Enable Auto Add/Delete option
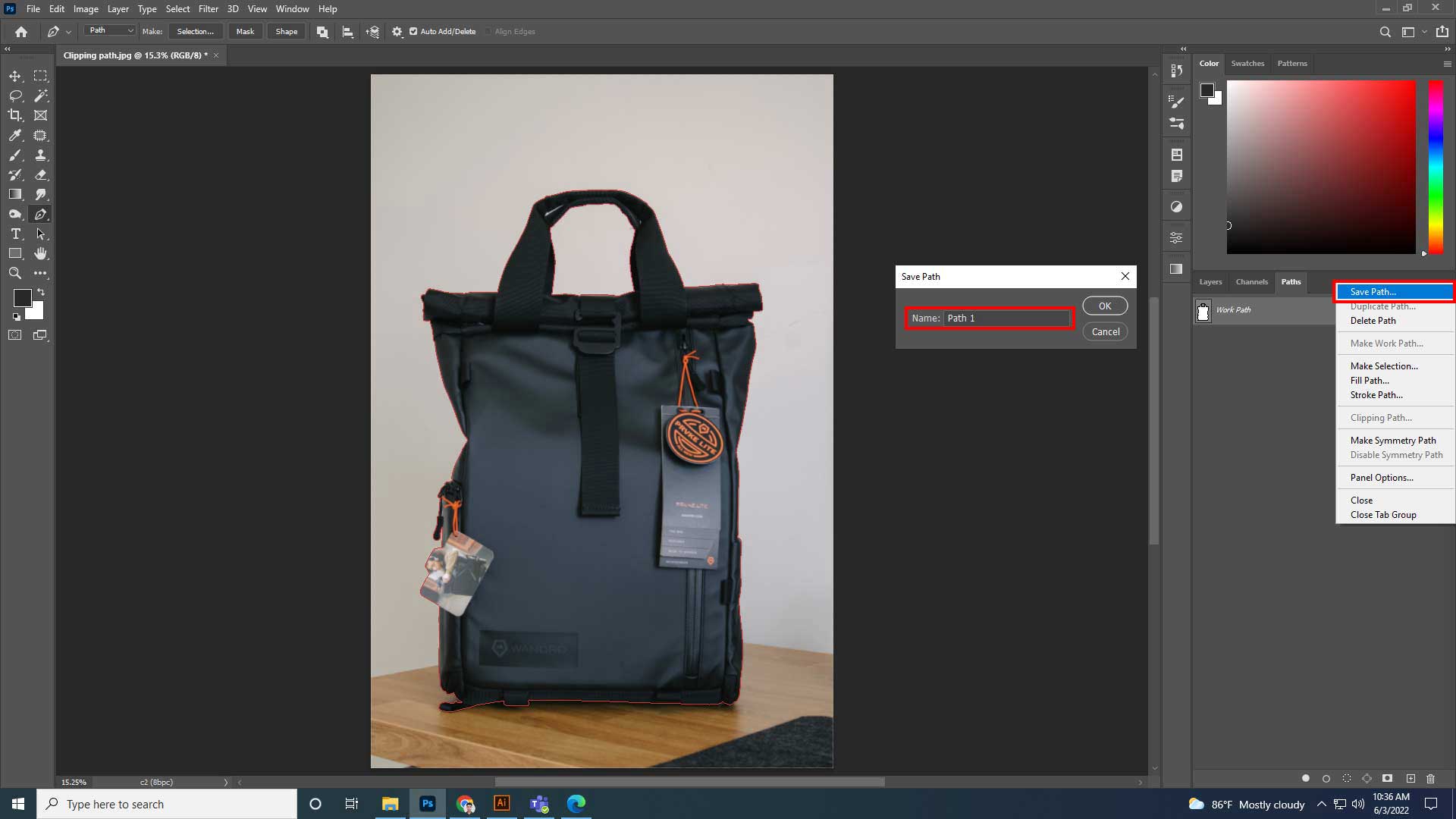Image resolution: width=1456 pixels, height=819 pixels. (414, 31)
